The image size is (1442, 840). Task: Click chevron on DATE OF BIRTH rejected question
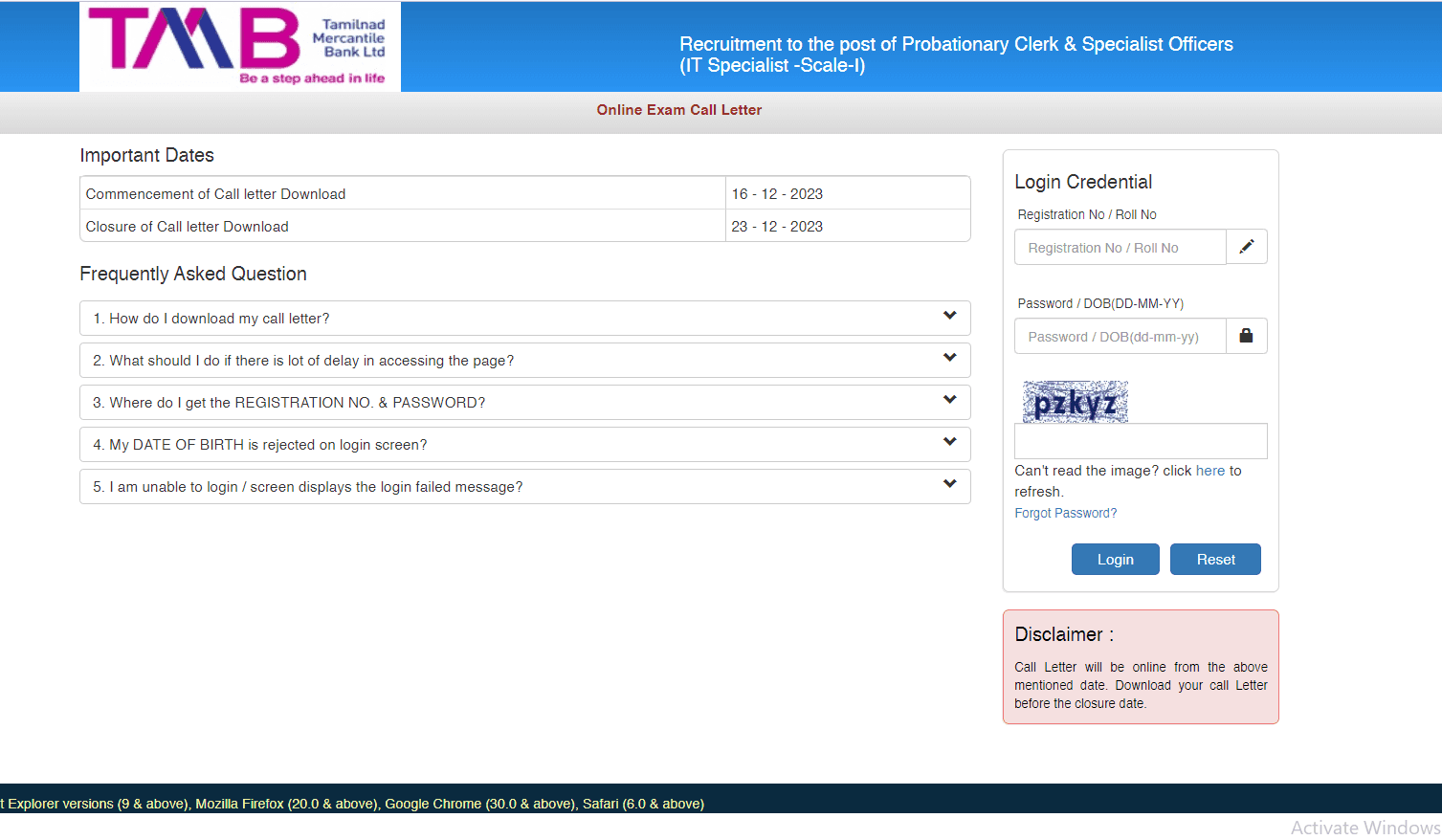949,442
